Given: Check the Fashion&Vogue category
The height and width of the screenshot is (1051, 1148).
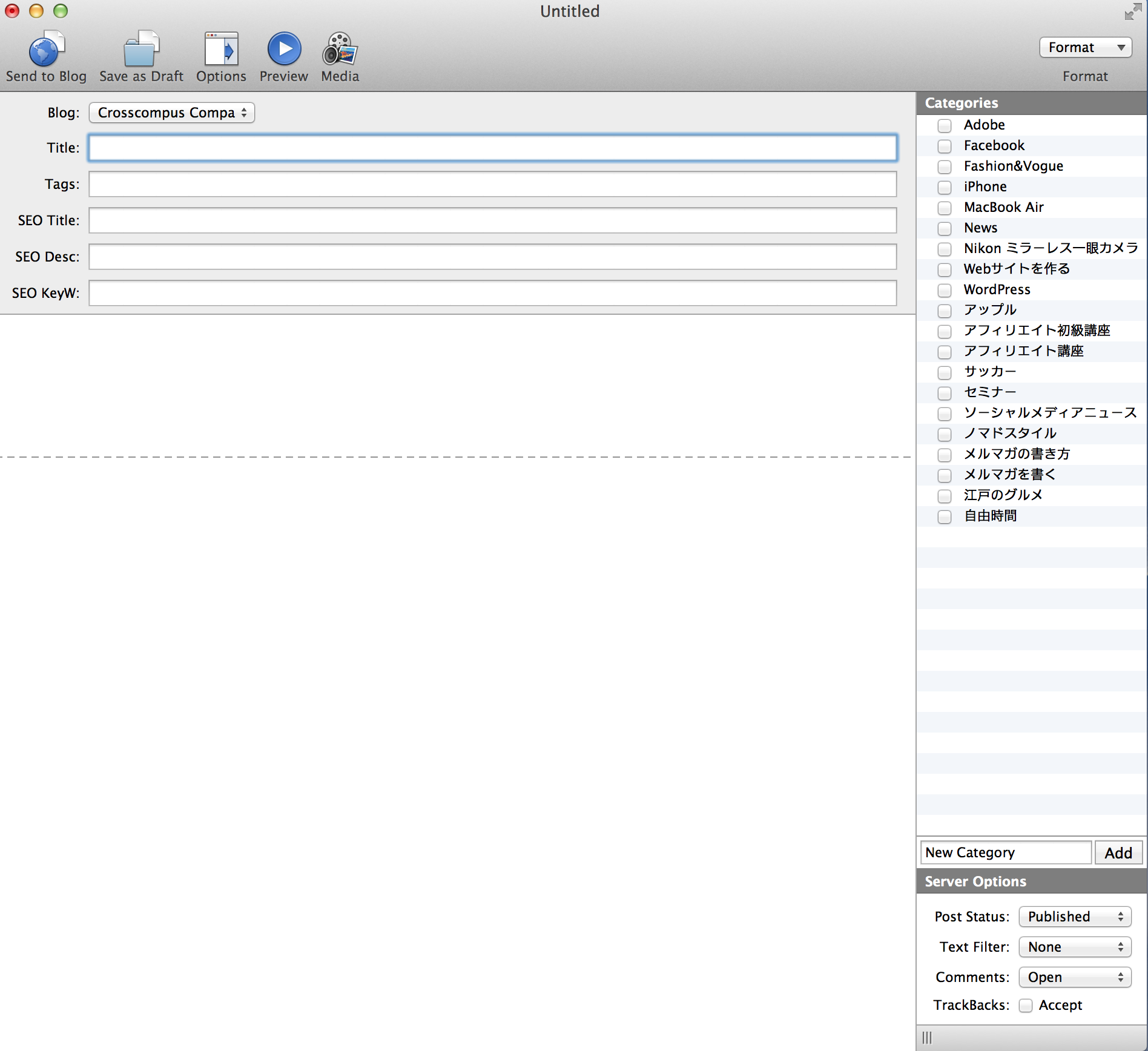Looking at the screenshot, I should (x=945, y=166).
